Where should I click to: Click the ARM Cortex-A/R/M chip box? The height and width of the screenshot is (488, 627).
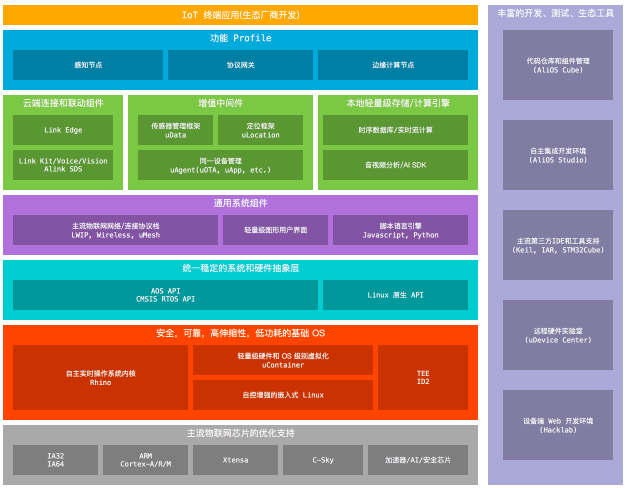(x=145, y=460)
